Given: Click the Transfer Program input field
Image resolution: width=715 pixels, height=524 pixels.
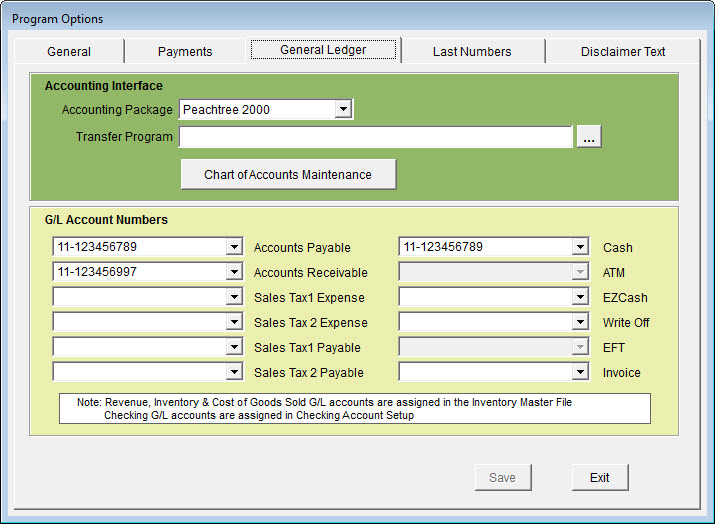Looking at the screenshot, I should click(x=376, y=137).
